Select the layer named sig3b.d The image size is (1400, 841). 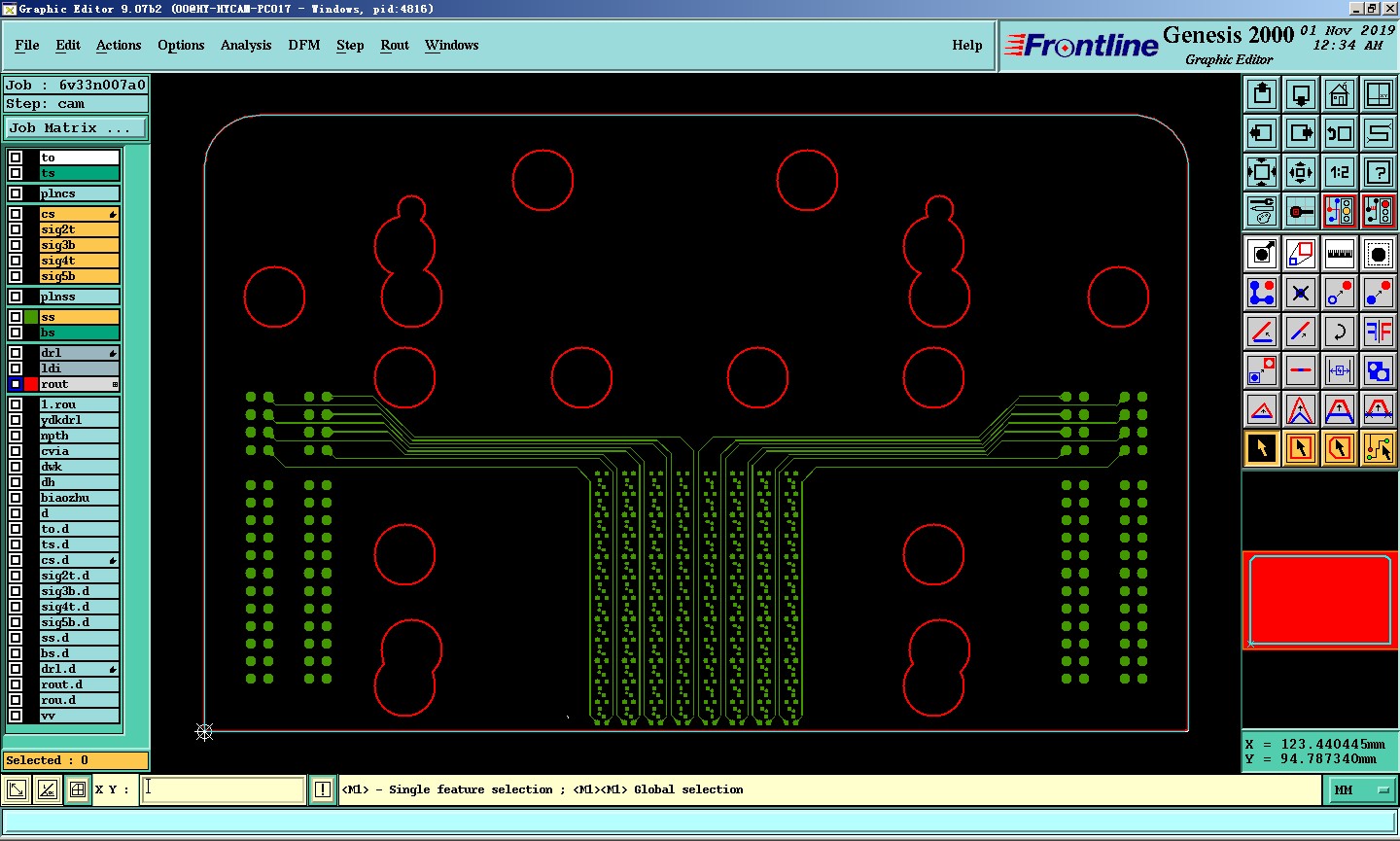(x=80, y=591)
